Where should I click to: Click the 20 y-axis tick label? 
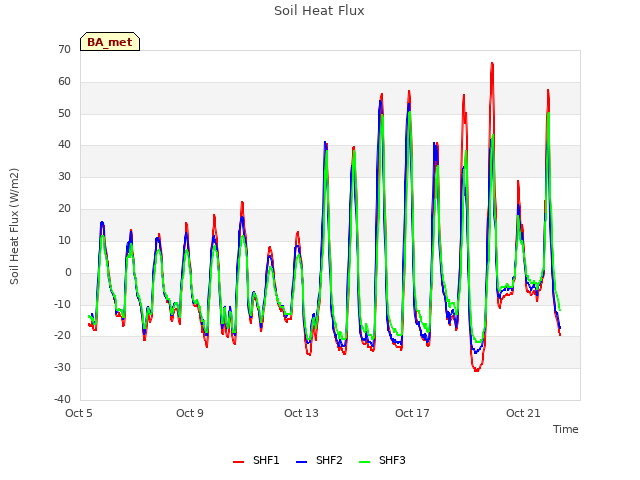point(64,209)
